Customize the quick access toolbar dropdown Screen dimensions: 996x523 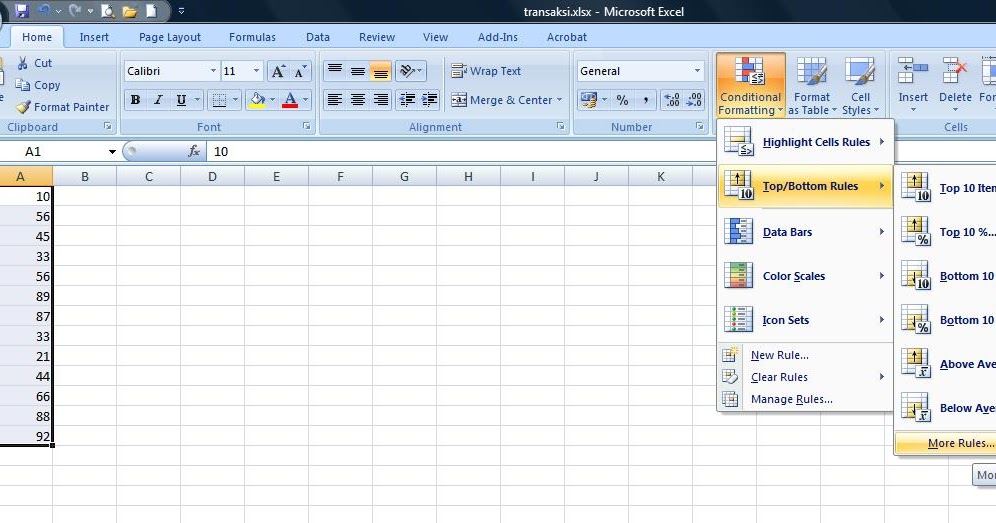pos(181,11)
